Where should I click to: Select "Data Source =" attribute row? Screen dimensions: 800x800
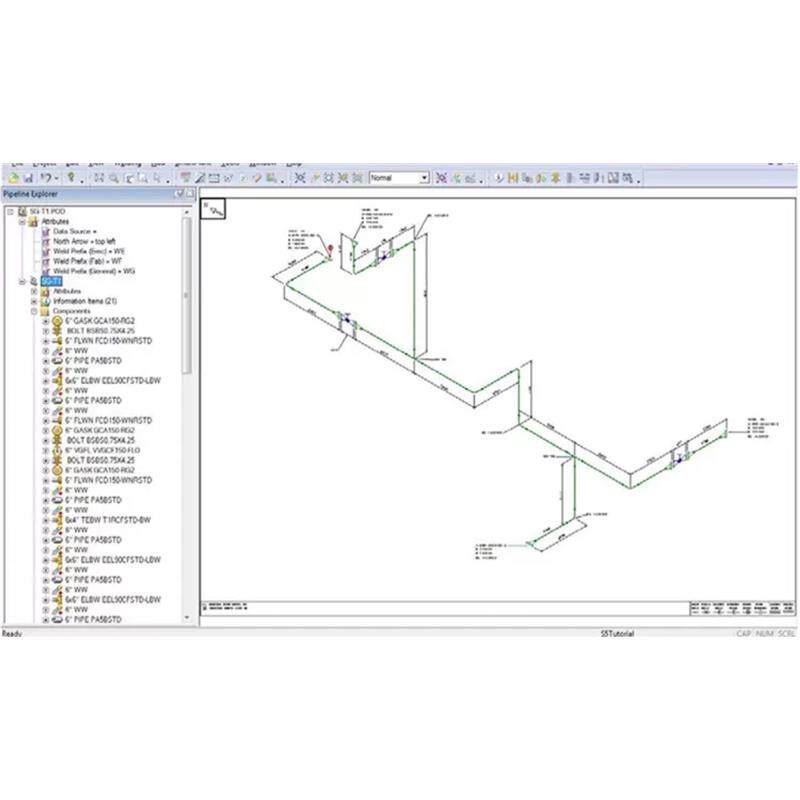tap(74, 231)
